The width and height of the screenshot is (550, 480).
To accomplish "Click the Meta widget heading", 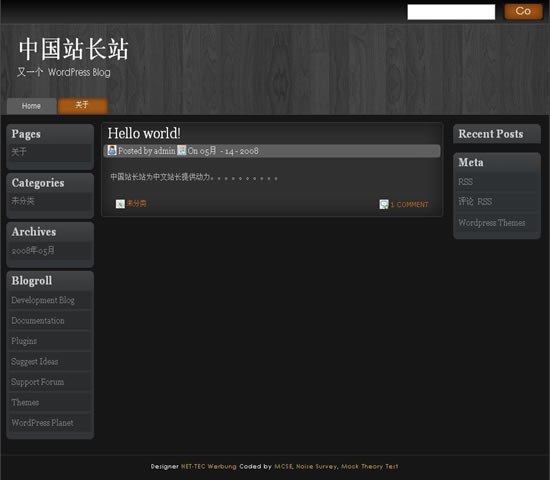I will point(471,162).
